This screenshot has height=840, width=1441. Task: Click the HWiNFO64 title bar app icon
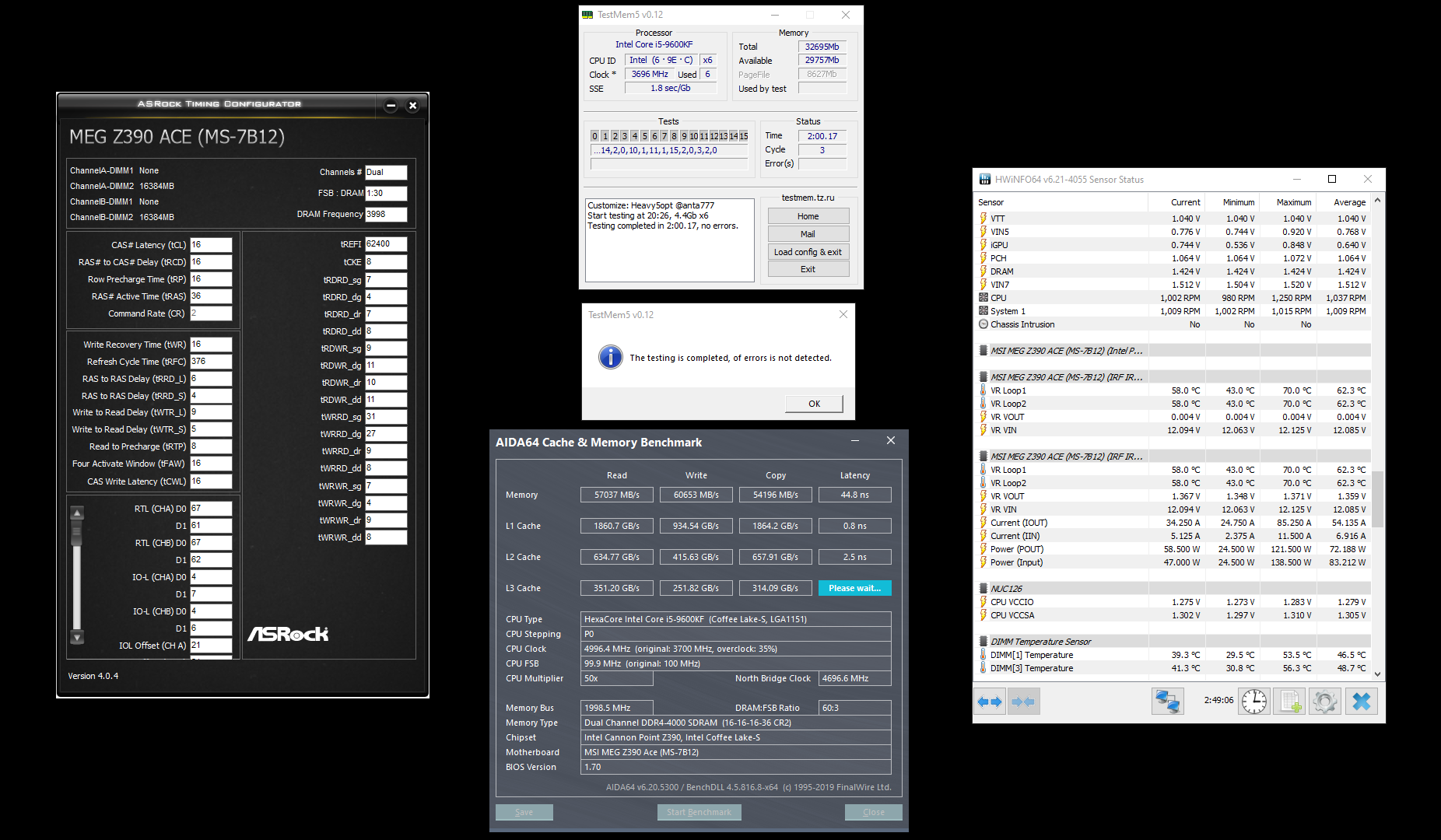(x=984, y=179)
